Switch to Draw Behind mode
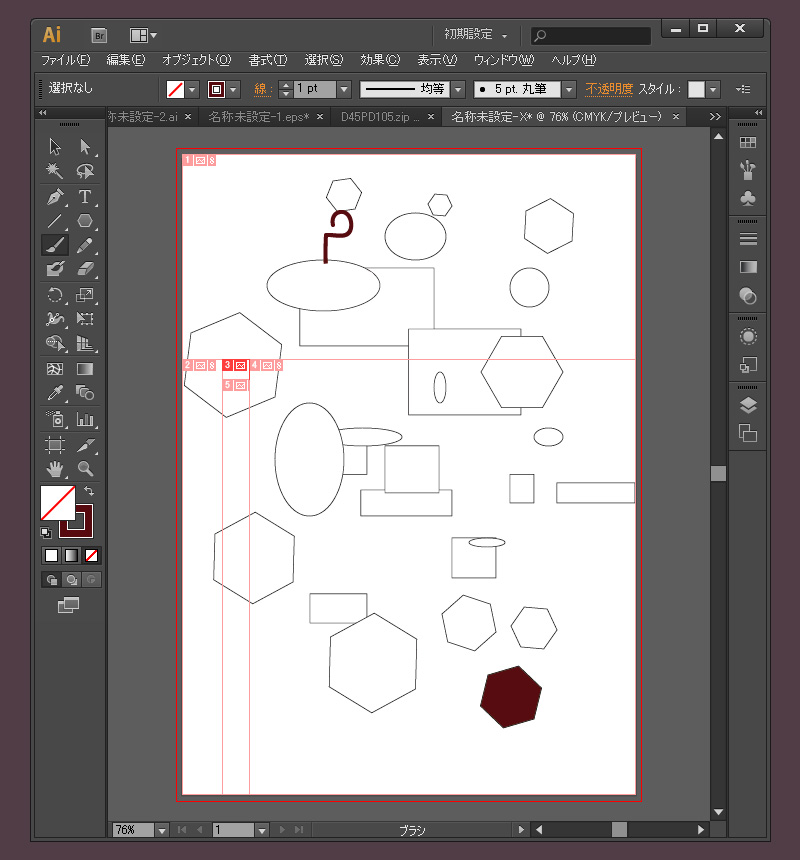The image size is (800, 860). pyautogui.click(x=71, y=580)
